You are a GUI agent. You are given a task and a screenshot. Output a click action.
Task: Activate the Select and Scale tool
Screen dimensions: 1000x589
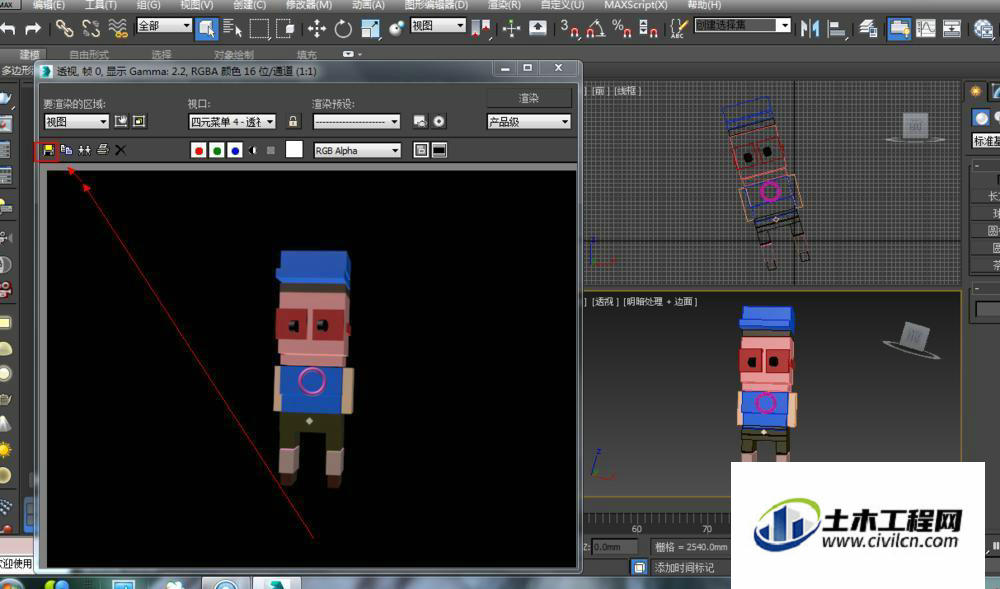(x=370, y=29)
